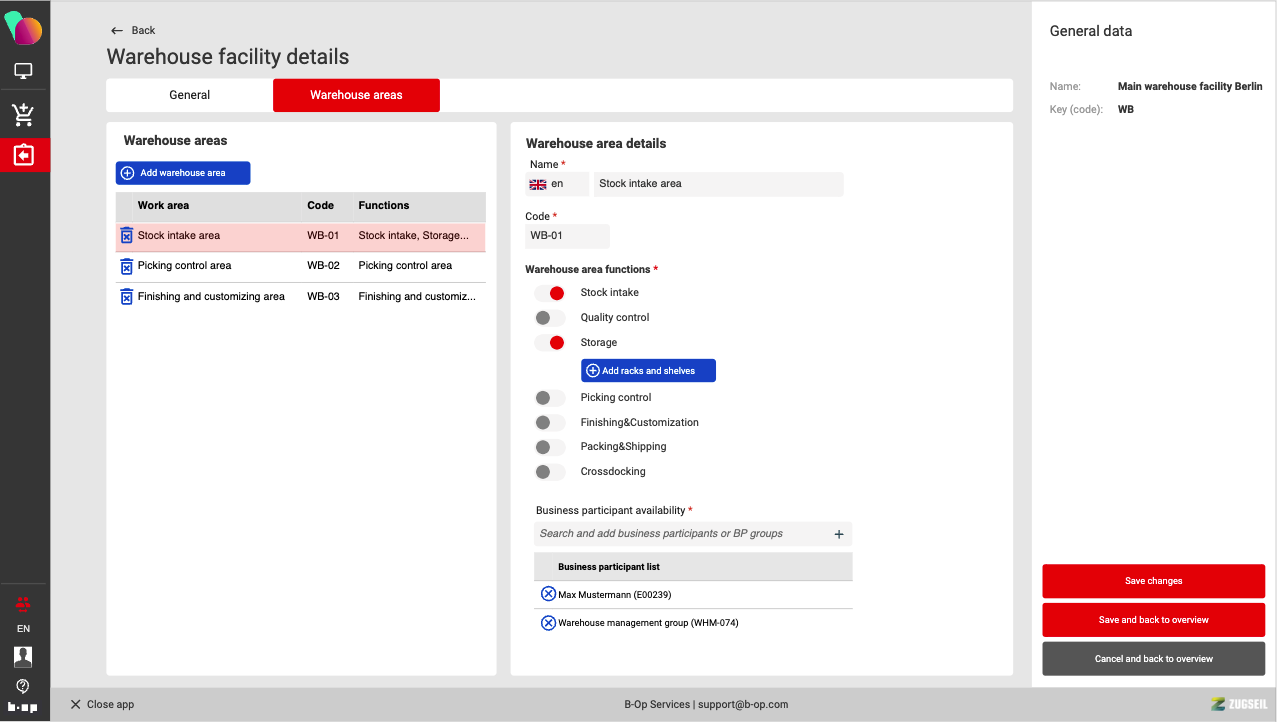Switch to the General tab

[189, 95]
